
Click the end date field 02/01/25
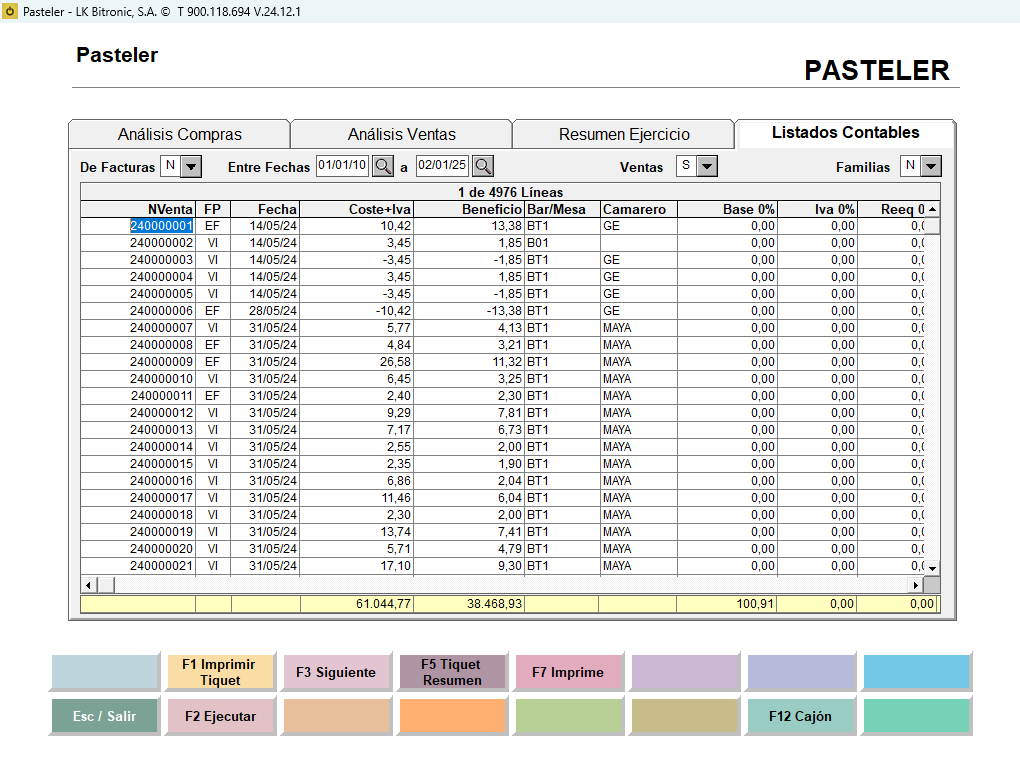[442, 165]
